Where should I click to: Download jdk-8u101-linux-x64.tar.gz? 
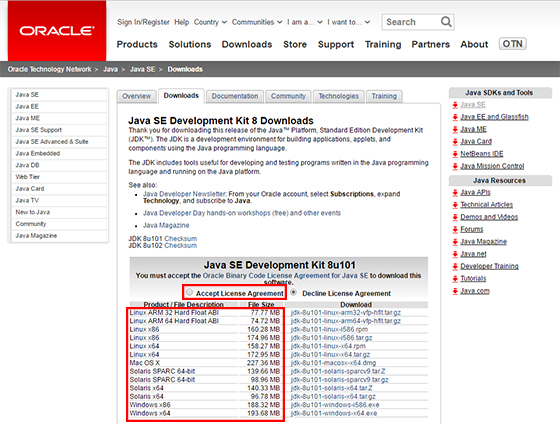[x=330, y=355]
